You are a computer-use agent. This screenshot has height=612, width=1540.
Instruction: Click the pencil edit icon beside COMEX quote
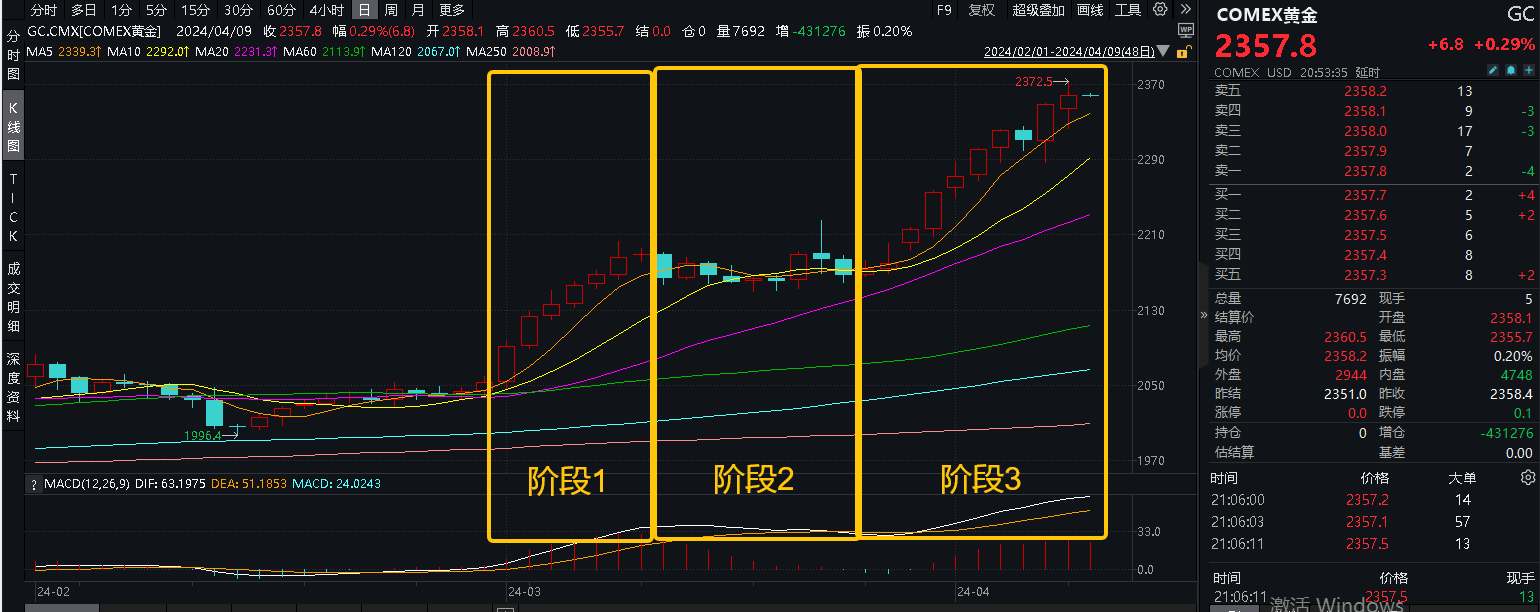pos(1494,70)
